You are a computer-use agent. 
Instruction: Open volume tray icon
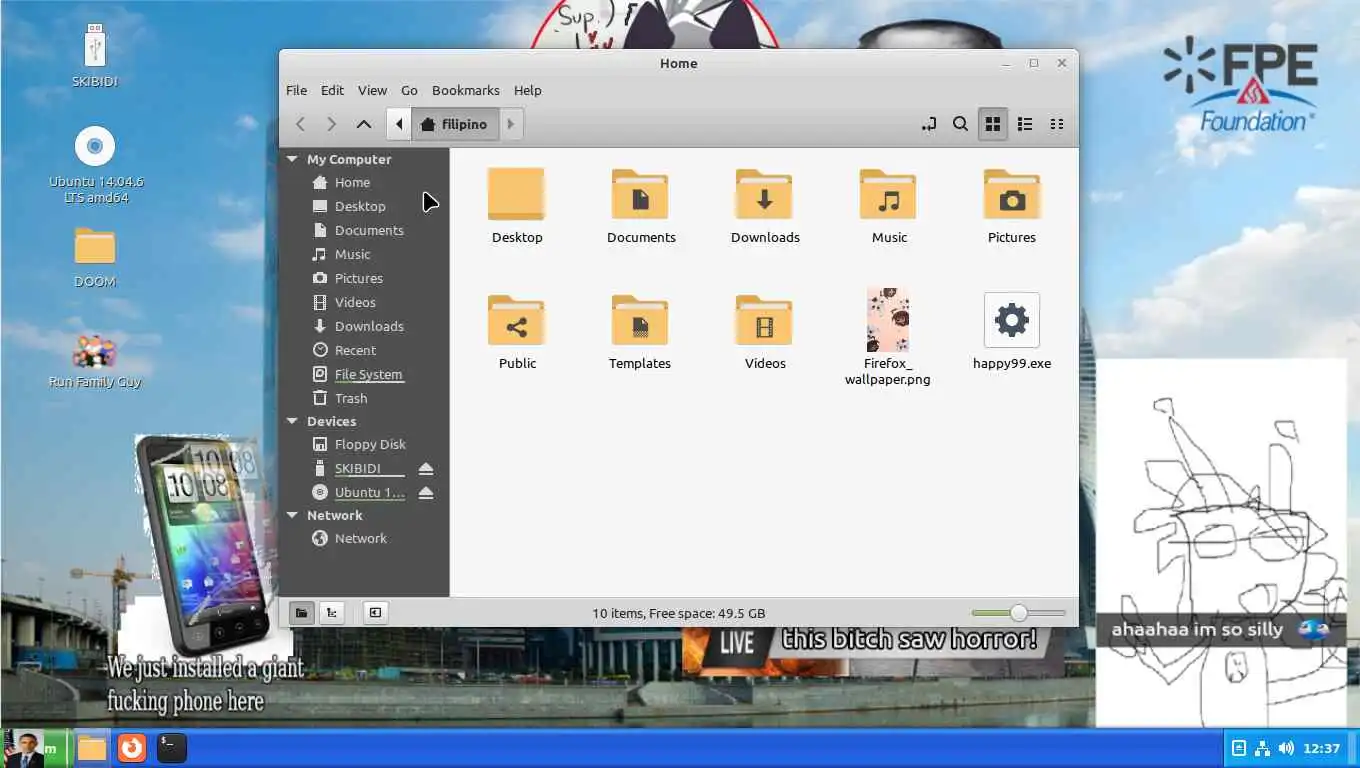[1285, 748]
